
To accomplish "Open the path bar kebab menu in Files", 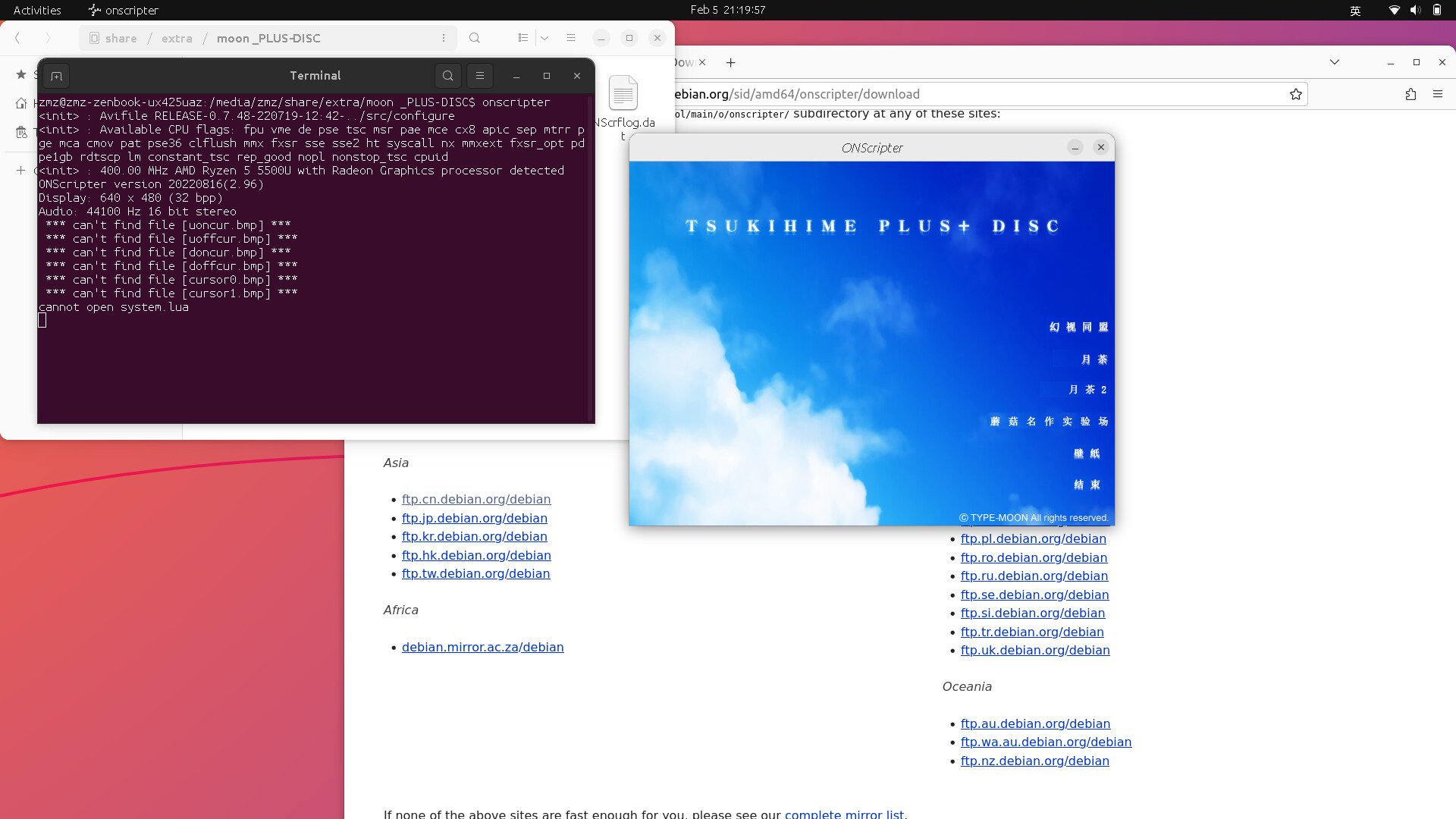I will [x=444, y=38].
